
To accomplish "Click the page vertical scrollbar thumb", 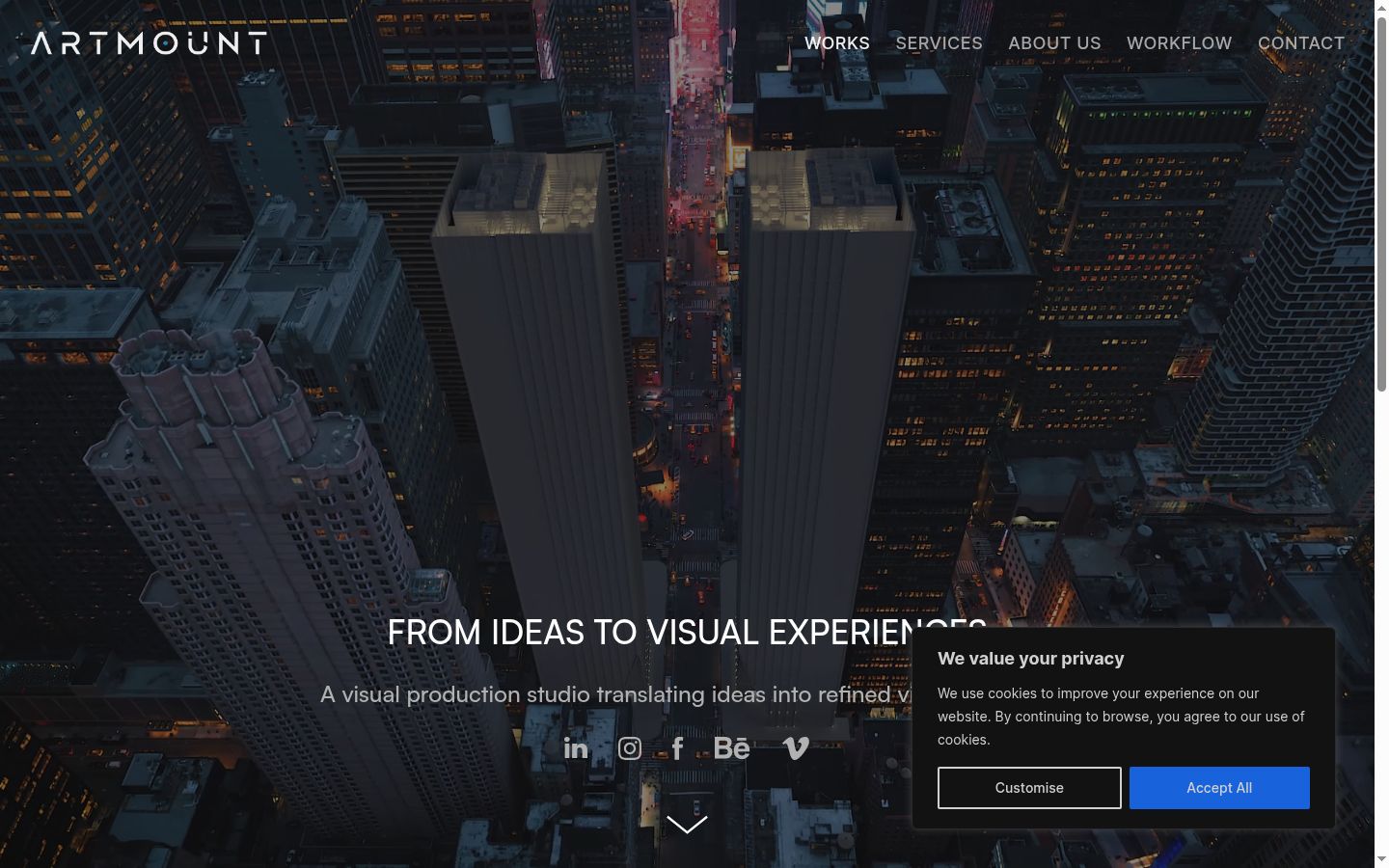I will point(1381,204).
